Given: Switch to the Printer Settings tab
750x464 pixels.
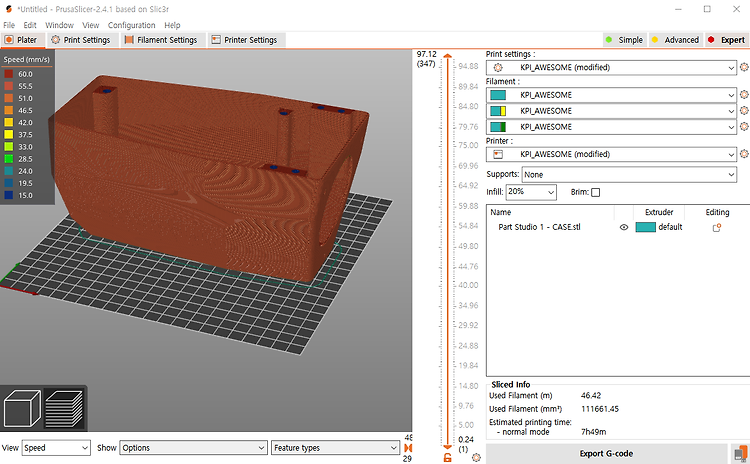Looking at the screenshot, I should click(245, 40).
